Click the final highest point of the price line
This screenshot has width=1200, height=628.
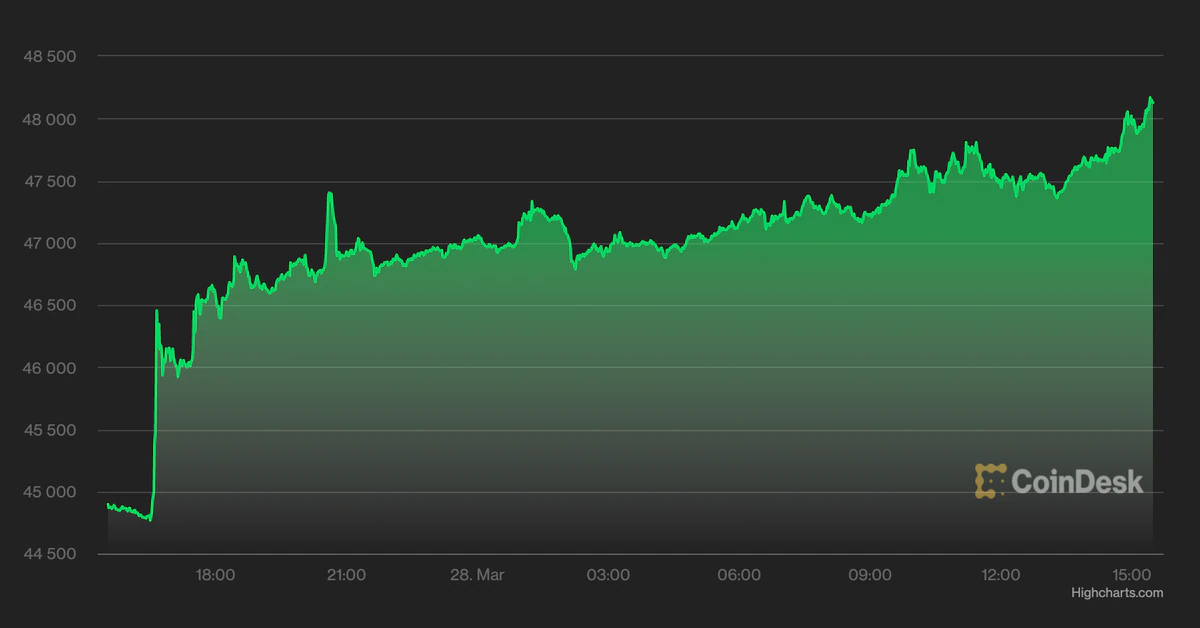pyautogui.click(x=1151, y=98)
